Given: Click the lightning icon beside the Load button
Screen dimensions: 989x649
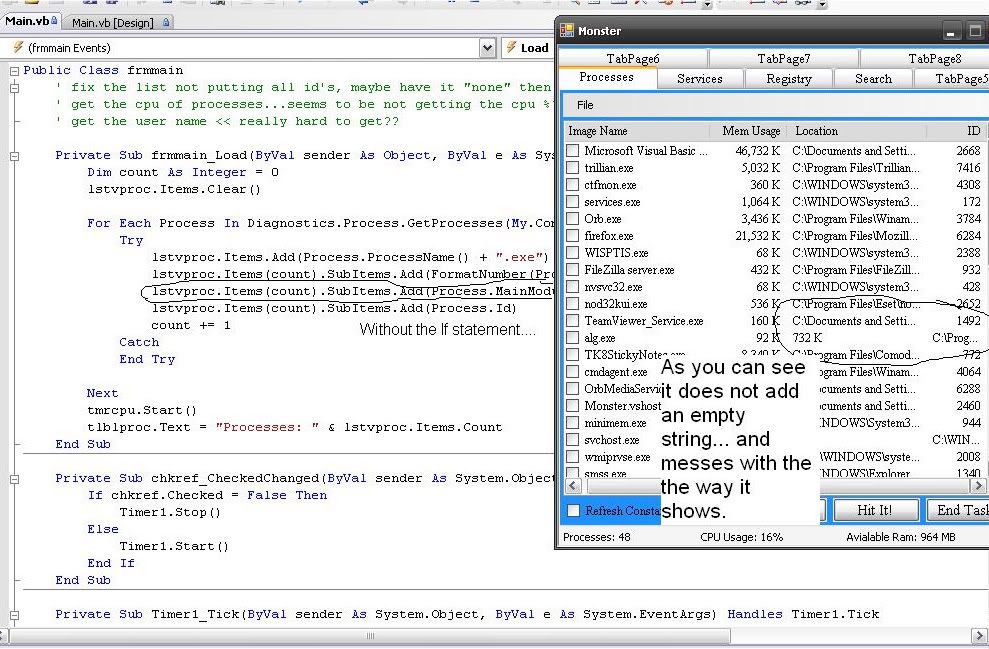Looking at the screenshot, I should pos(512,48).
